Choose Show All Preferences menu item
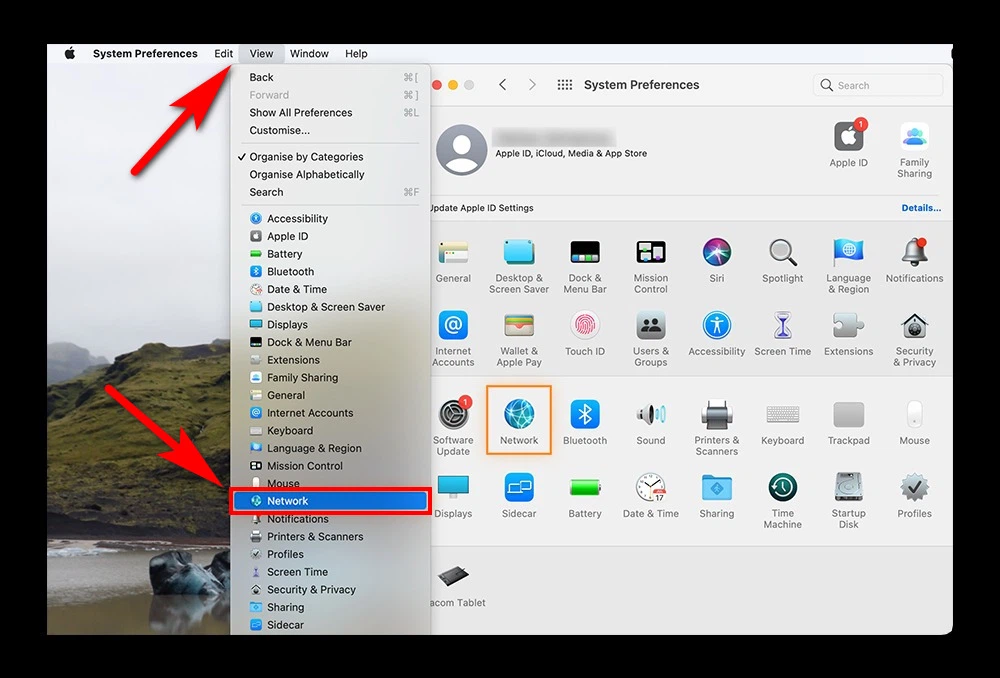Screen dimensions: 1000x678 [330, 112]
